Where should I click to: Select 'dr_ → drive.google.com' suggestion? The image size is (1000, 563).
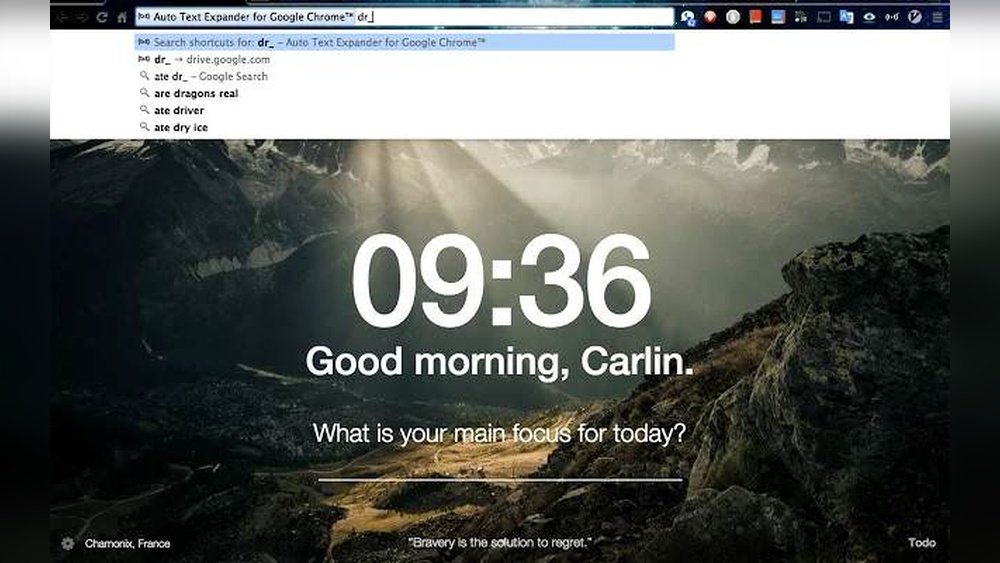point(404,59)
